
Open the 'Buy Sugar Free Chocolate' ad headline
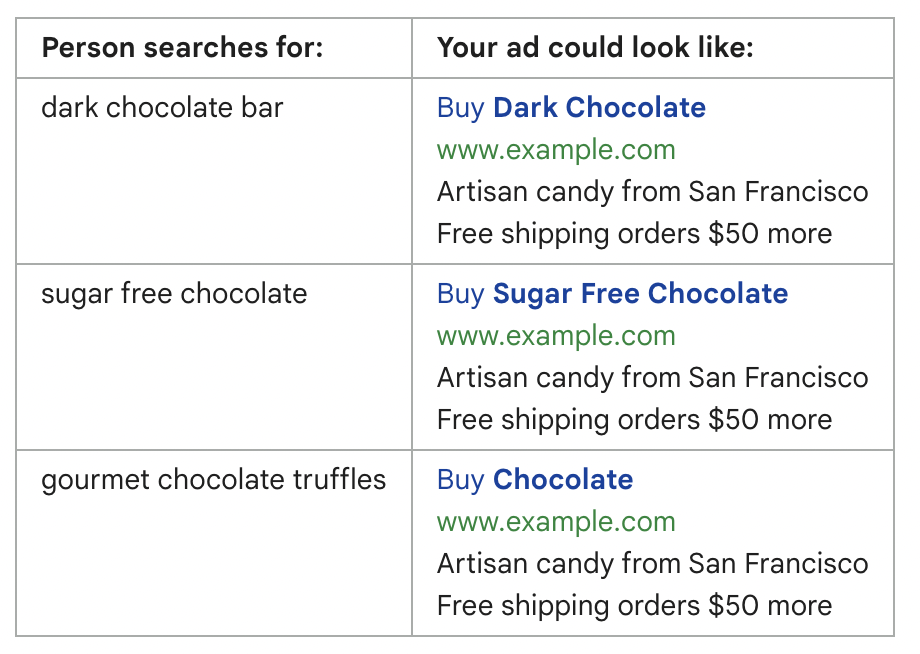tap(612, 294)
